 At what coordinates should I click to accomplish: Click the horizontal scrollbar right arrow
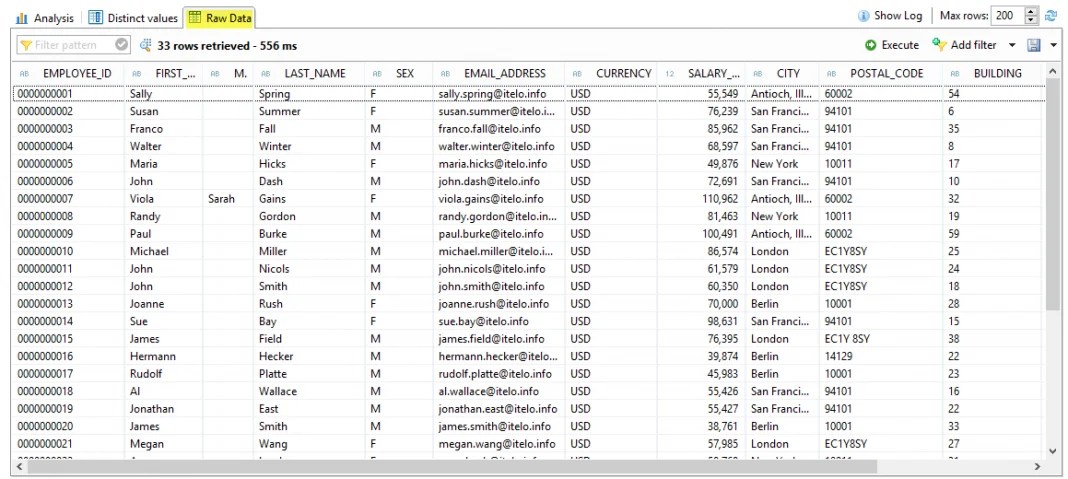coord(1038,467)
